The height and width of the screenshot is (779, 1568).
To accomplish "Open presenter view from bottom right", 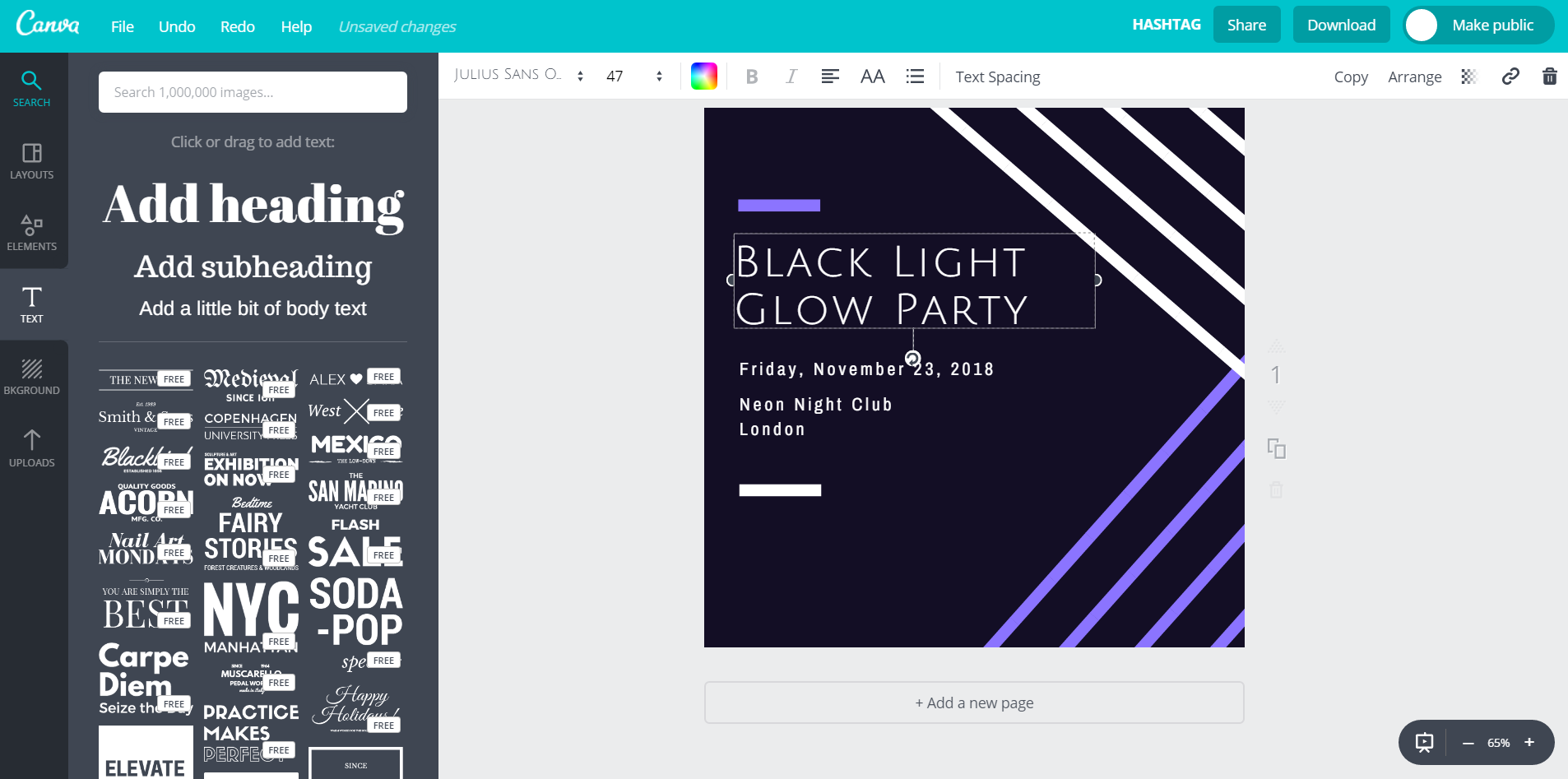I will point(1425,742).
